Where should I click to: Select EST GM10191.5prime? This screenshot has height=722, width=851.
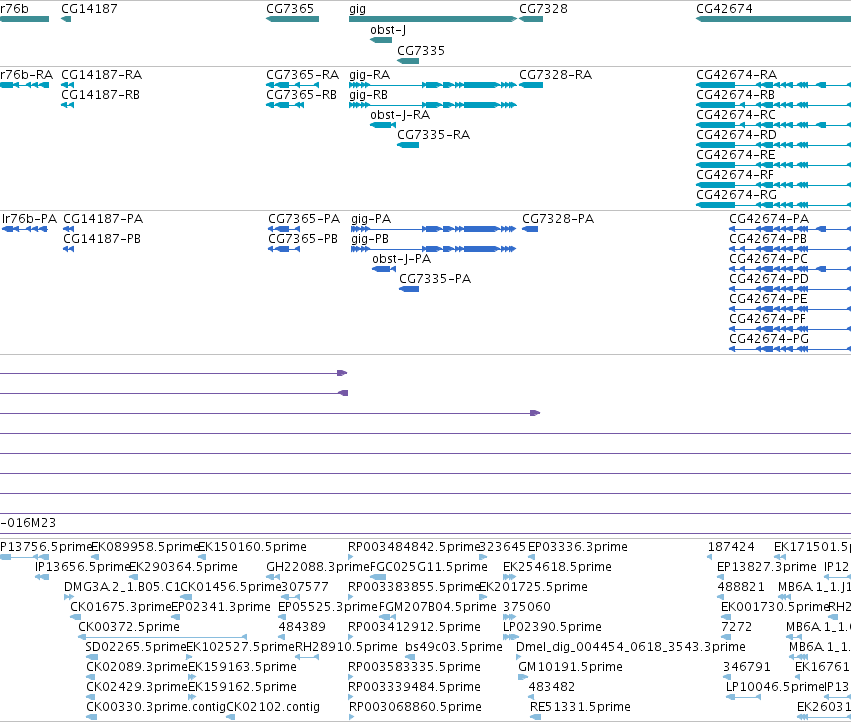[x=570, y=667]
